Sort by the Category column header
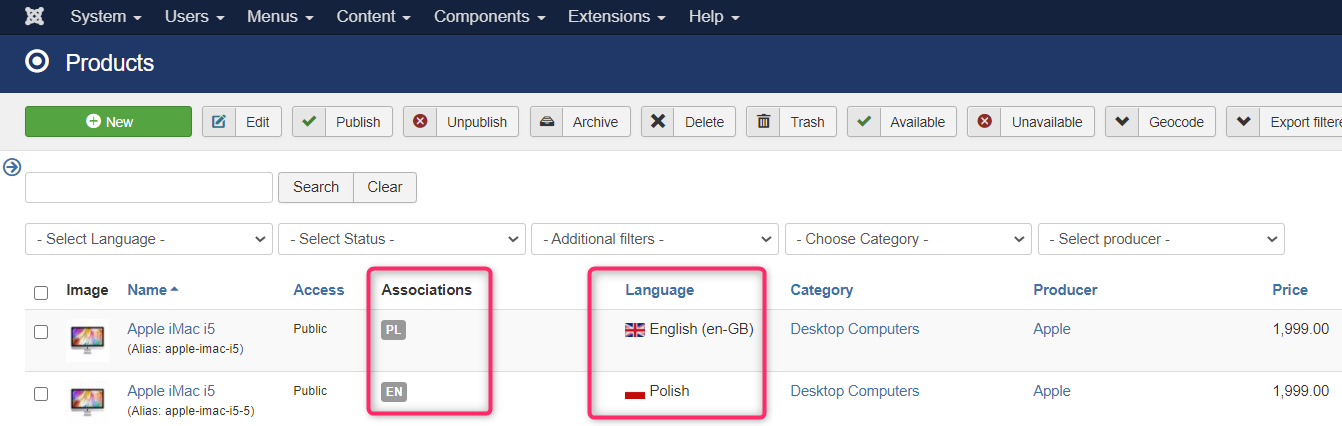 (x=822, y=290)
